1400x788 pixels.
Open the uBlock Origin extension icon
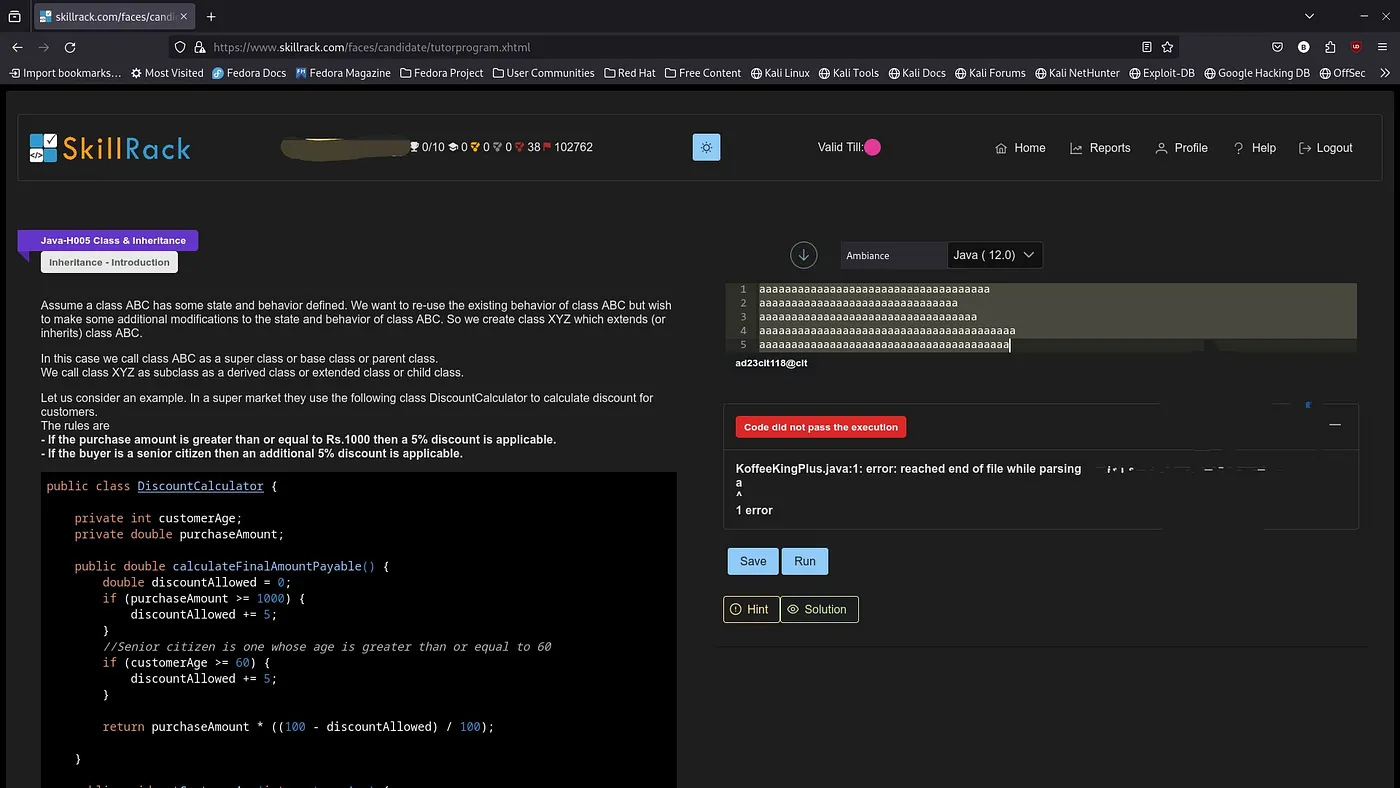click(x=1356, y=47)
